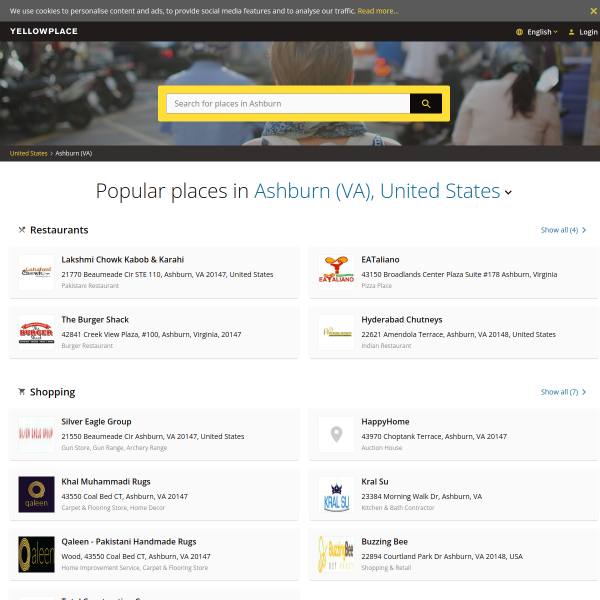
Task: Click the Khal Muhammadi Rugs qaleen logo
Action: pos(36,494)
